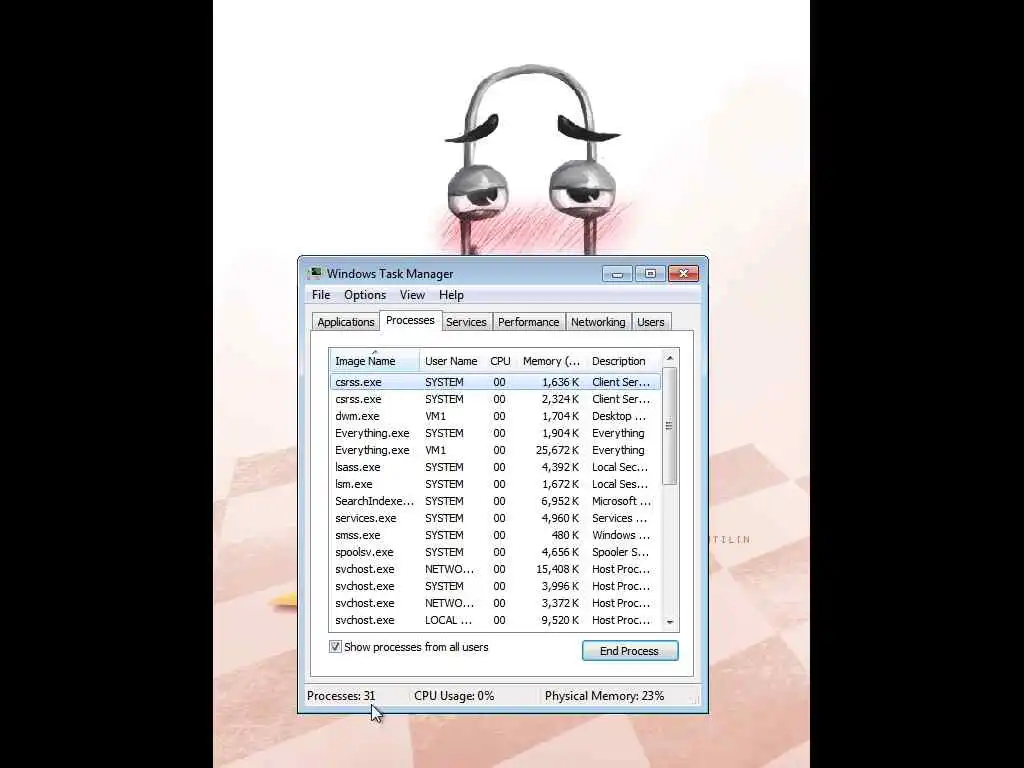
Task: Click CPU Usage: 0% in status bar
Action: 454,696
